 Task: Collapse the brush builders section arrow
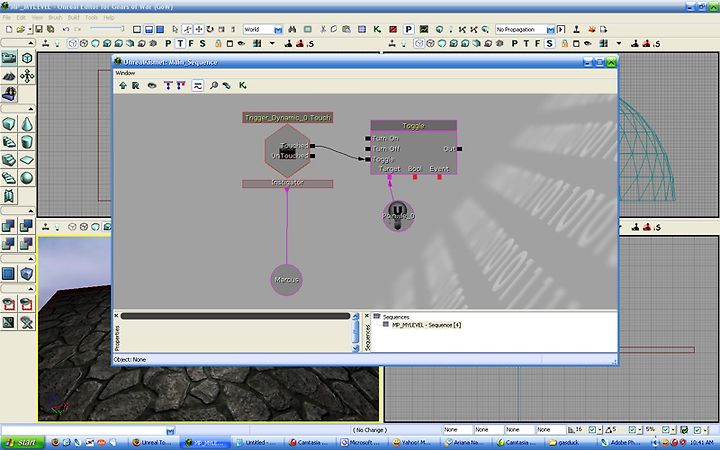[30, 109]
